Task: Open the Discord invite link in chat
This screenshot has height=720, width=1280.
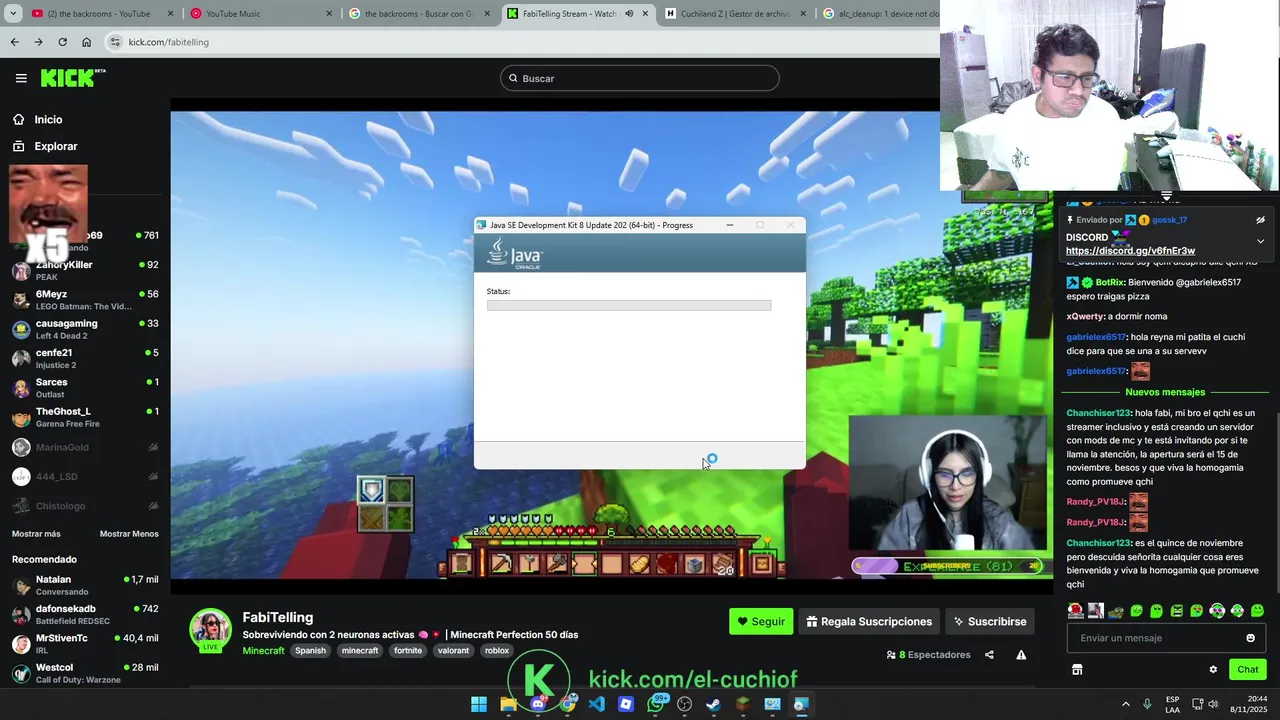Action: click(1130, 251)
